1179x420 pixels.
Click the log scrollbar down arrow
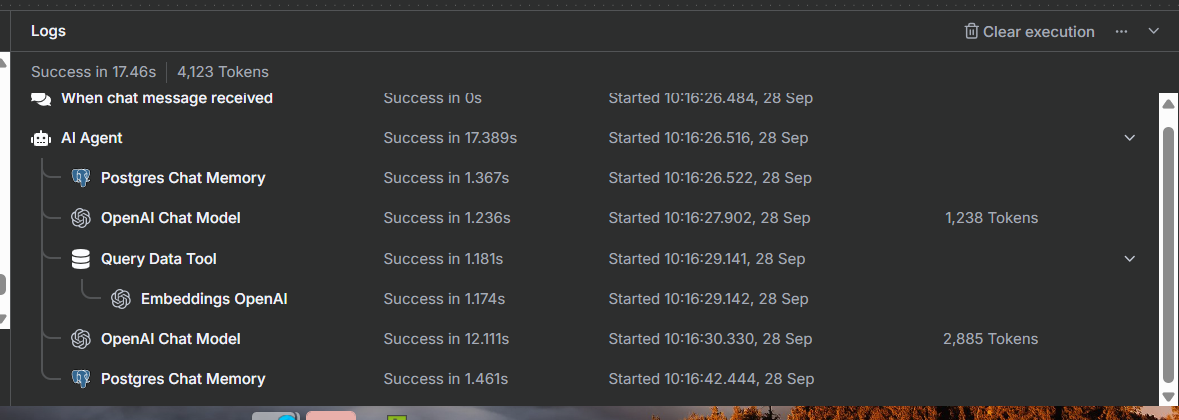click(1166, 398)
